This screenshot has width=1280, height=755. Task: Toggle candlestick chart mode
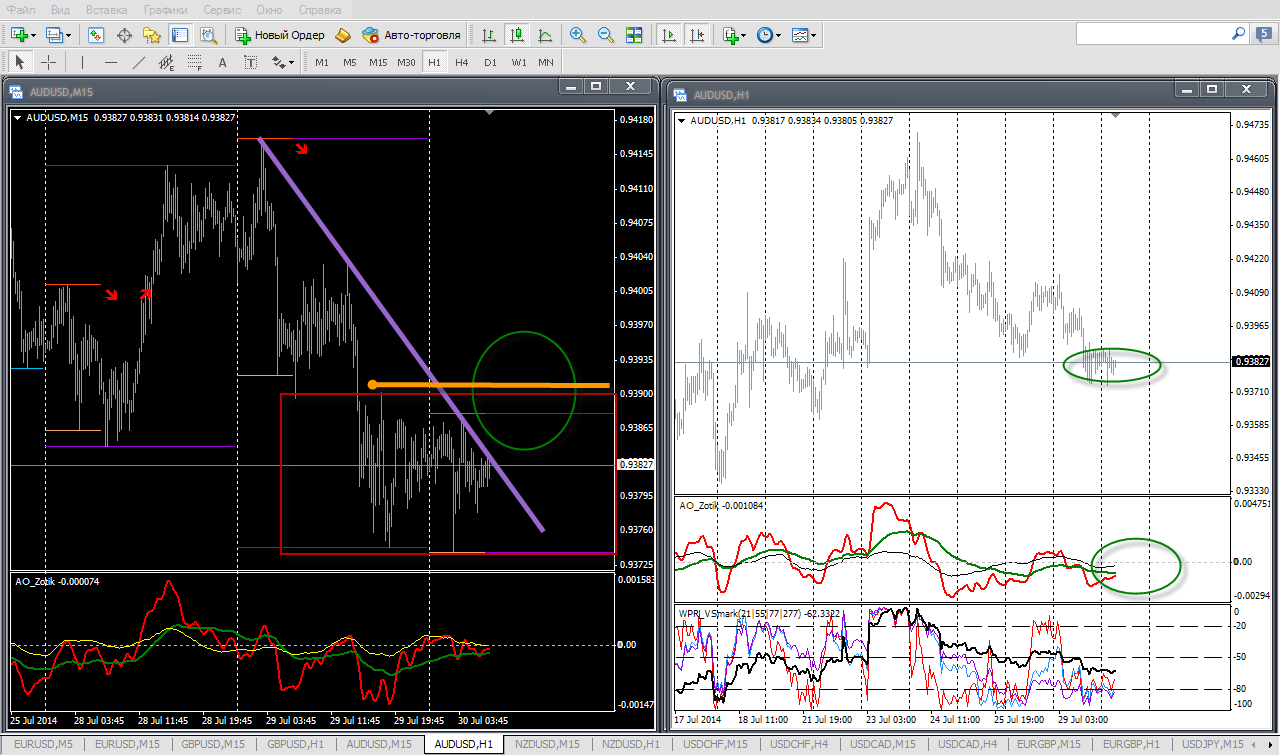pos(517,35)
